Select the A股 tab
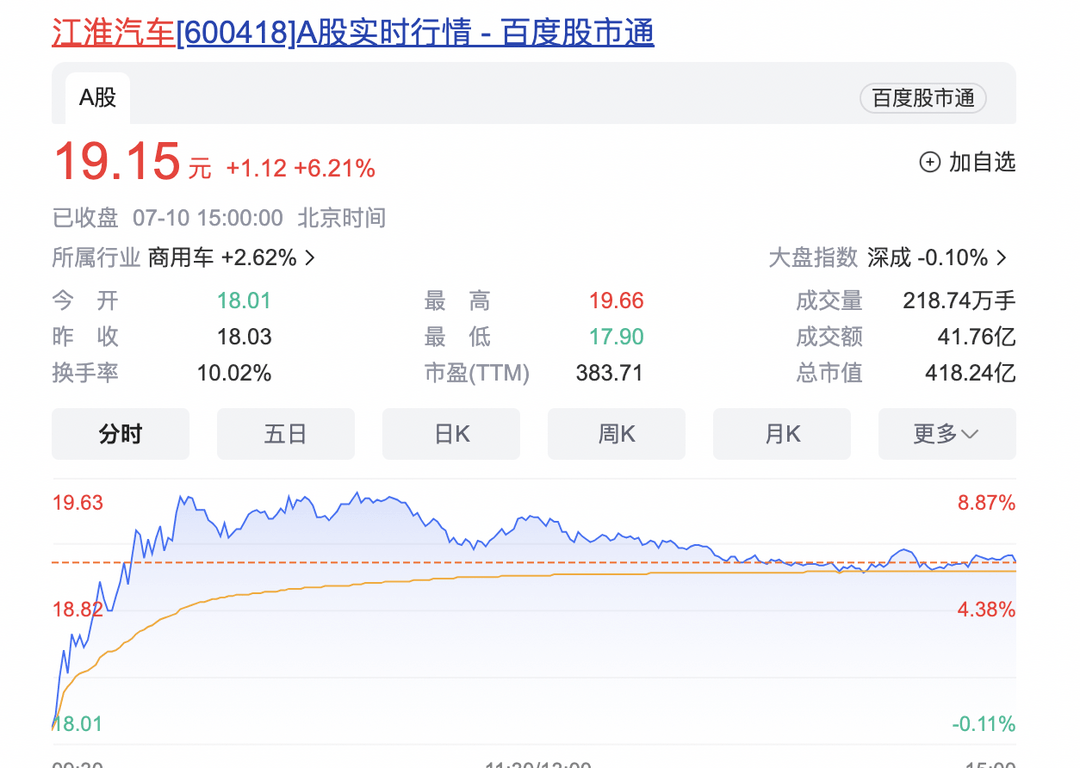The image size is (1080, 768). pos(98,98)
